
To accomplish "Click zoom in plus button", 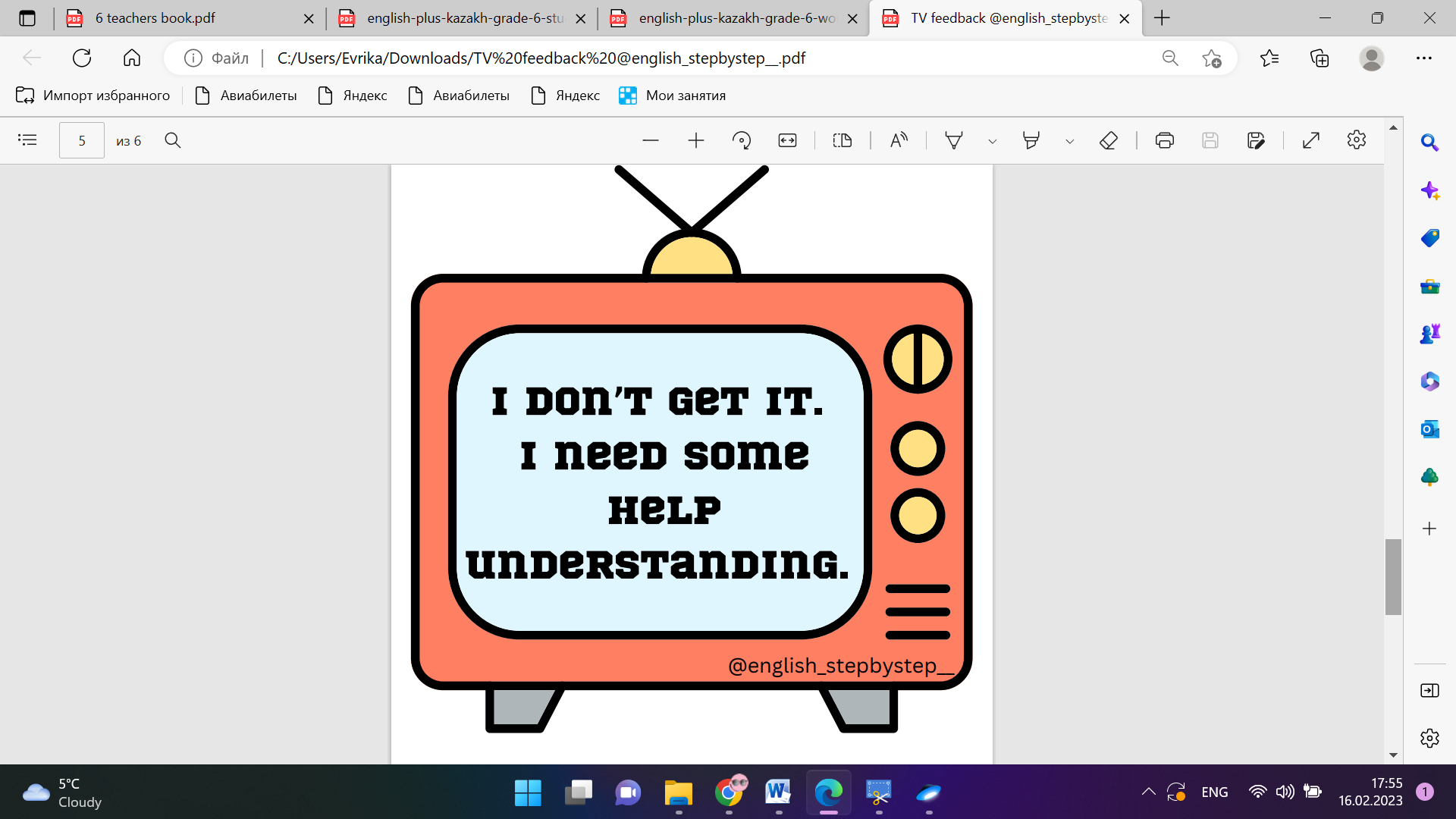I will pyautogui.click(x=695, y=140).
